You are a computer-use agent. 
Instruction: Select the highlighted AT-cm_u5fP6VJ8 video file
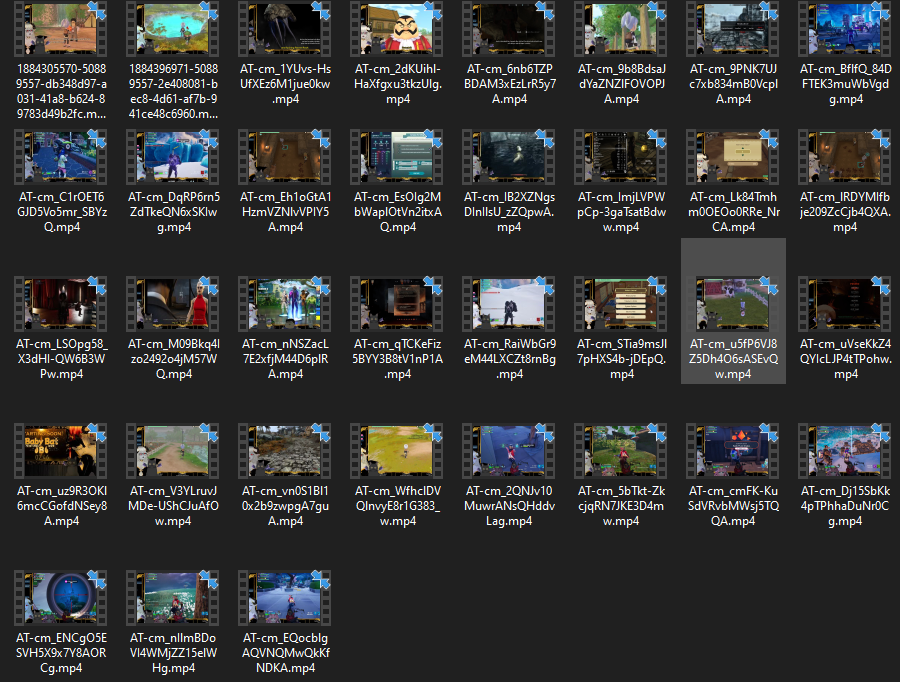pyautogui.click(x=733, y=310)
